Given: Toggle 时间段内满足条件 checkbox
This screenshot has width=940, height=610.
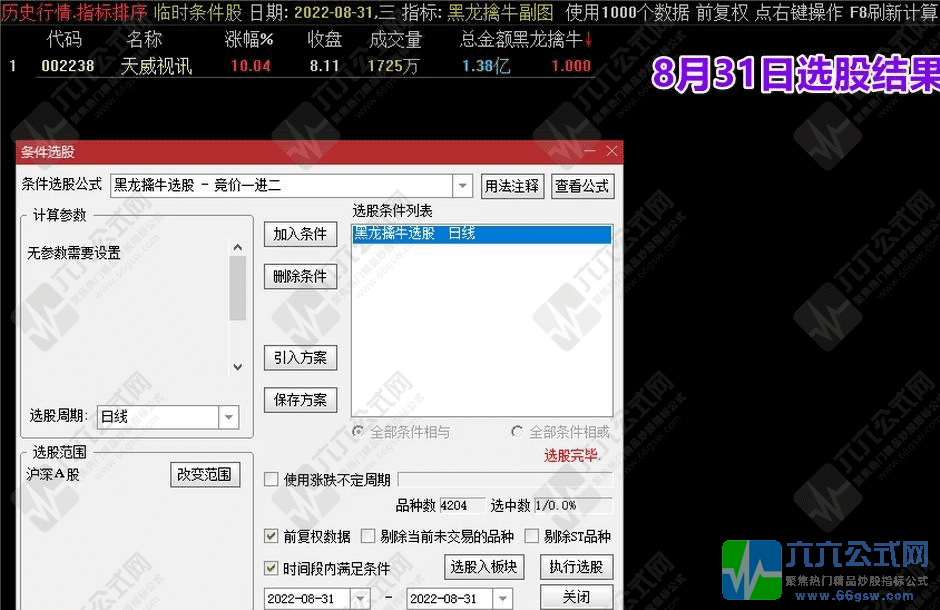Looking at the screenshot, I should pos(272,567).
